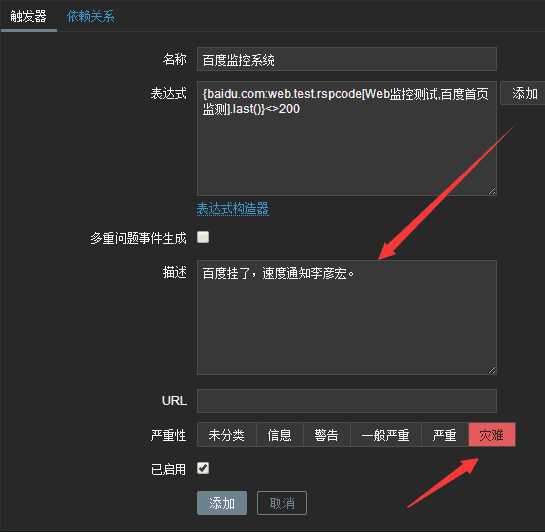545x532 pixels.
Task: Switch to the 触发器 tab
Action: click(29, 16)
